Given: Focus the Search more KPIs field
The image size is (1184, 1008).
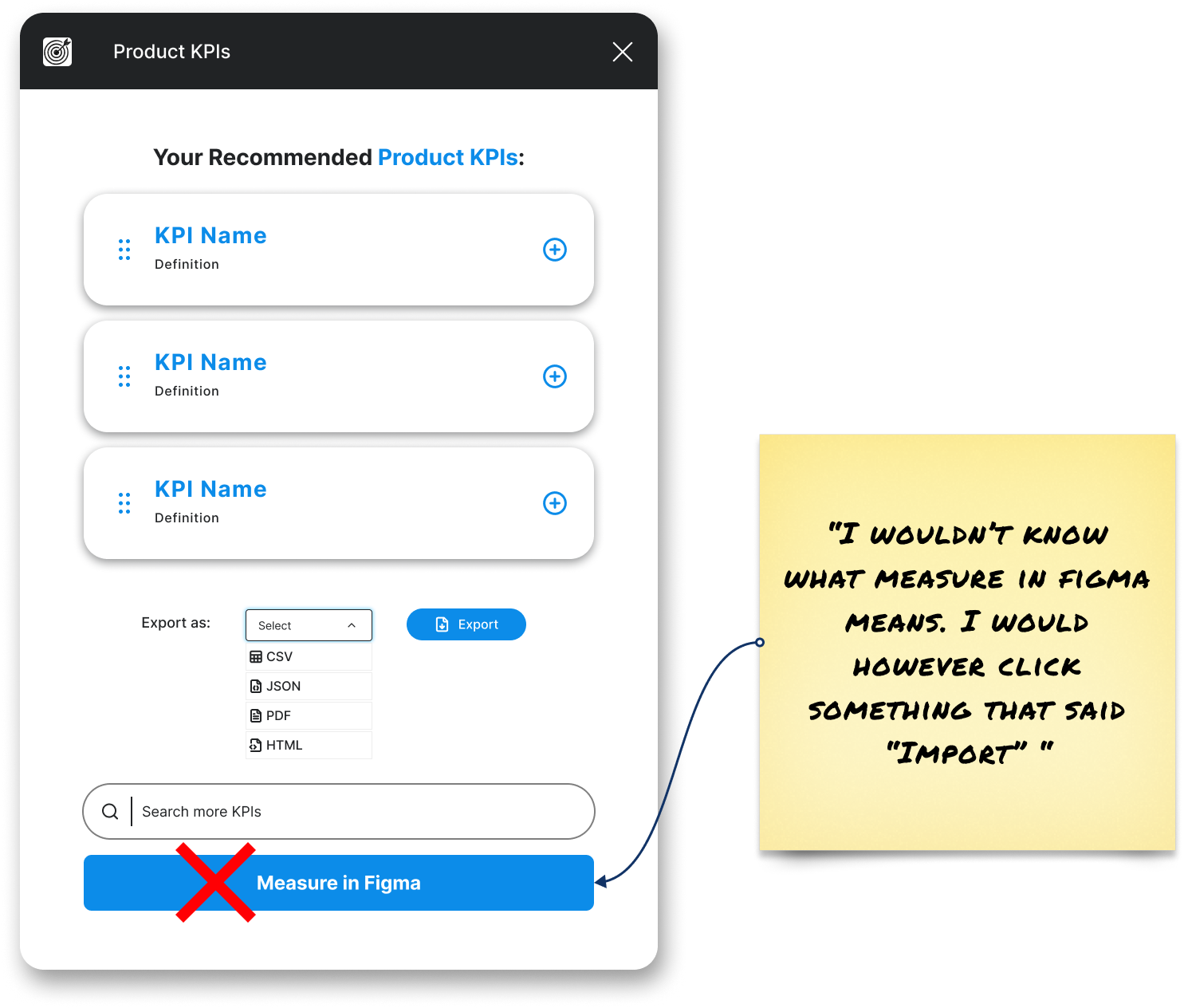Looking at the screenshot, I should click(339, 811).
